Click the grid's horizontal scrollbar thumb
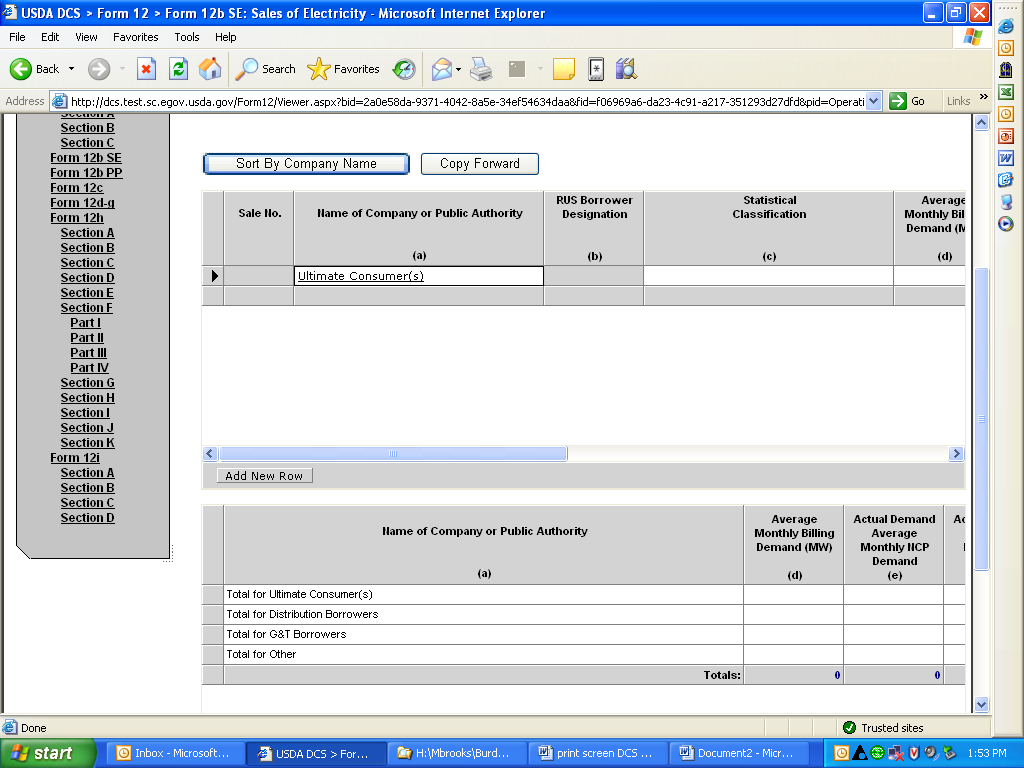The height and width of the screenshot is (768, 1024). coord(393,454)
